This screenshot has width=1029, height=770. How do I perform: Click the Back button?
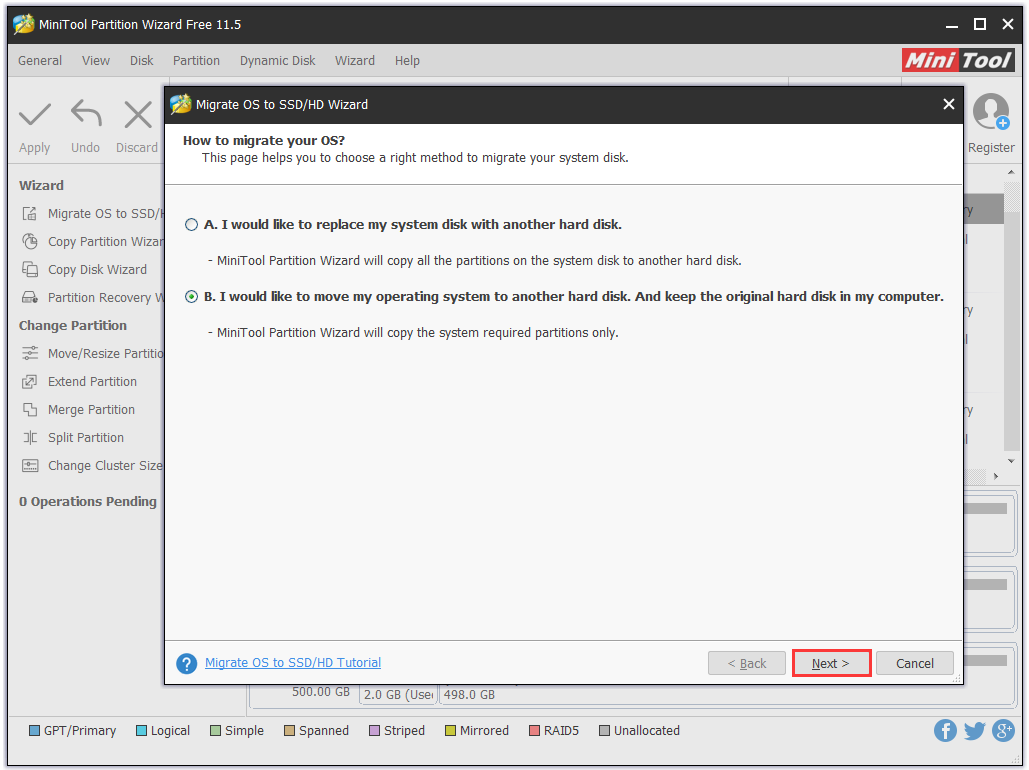pos(747,663)
